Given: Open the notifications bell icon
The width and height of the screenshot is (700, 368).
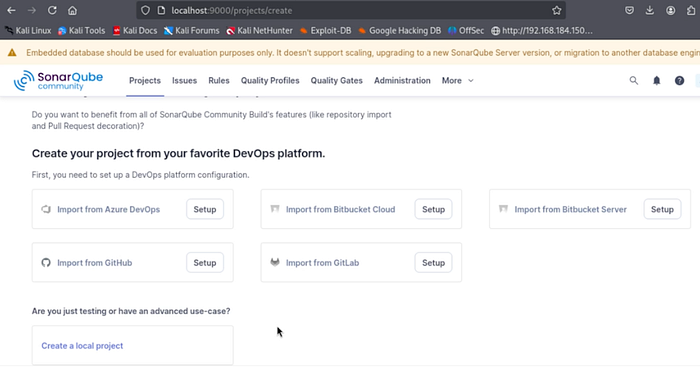Looking at the screenshot, I should tap(657, 80).
